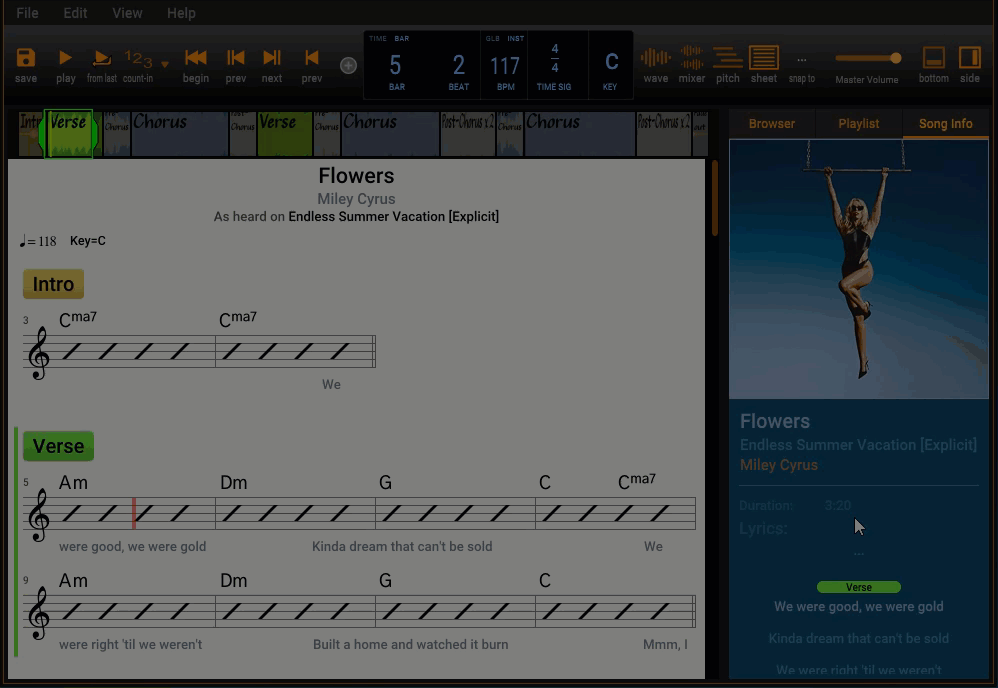Click the round plus add icon
This screenshot has height=688, width=998.
pyautogui.click(x=348, y=65)
